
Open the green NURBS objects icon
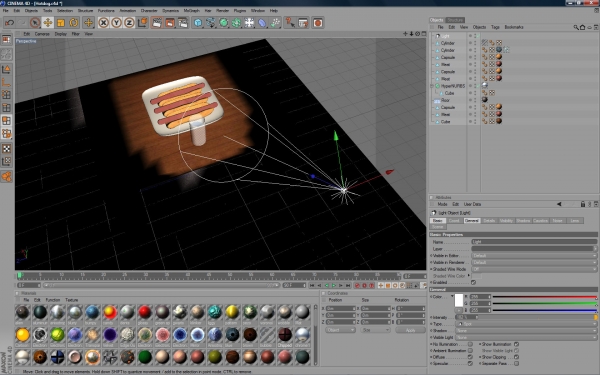click(224, 23)
